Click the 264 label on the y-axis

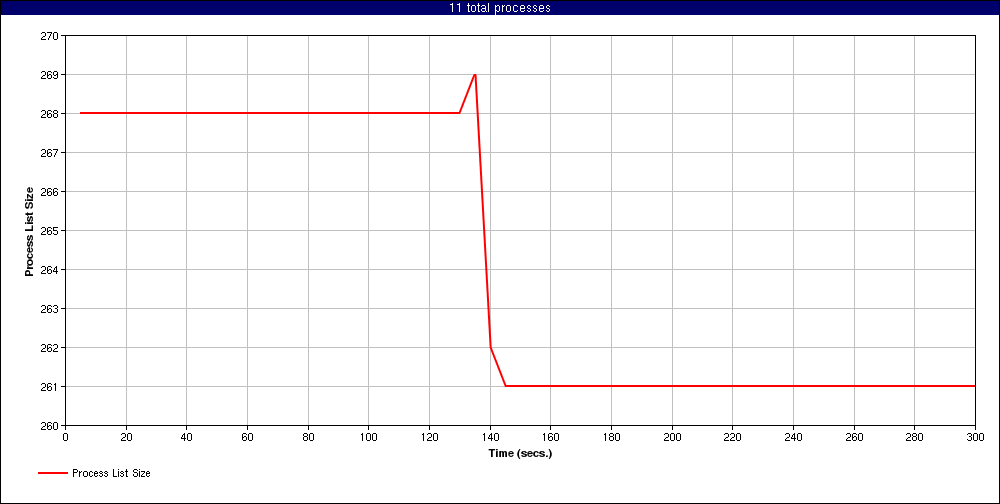tap(50, 269)
